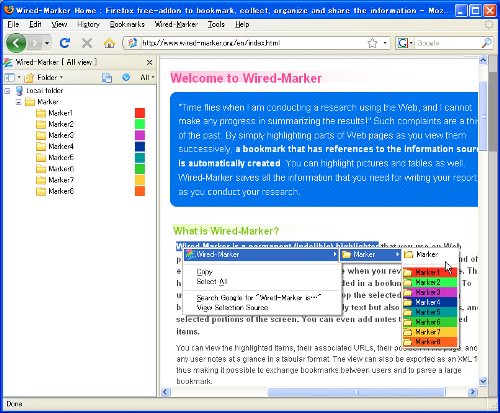Open the Google search engine selector
500x413 pixels.
pos(405,43)
